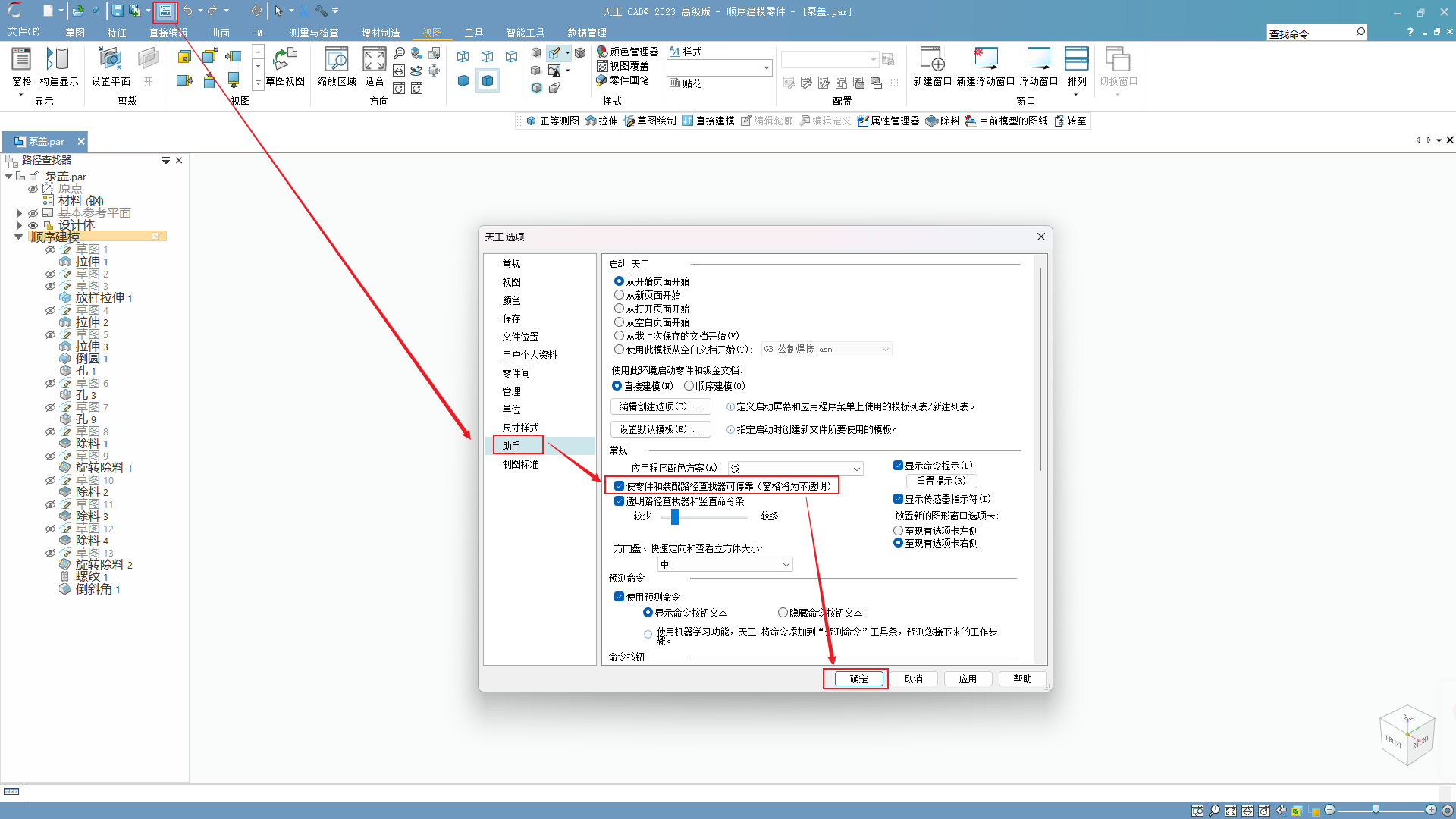Select the 从空白页面开始 radio option
Viewport: 1456px width, 819px height.
[619, 322]
